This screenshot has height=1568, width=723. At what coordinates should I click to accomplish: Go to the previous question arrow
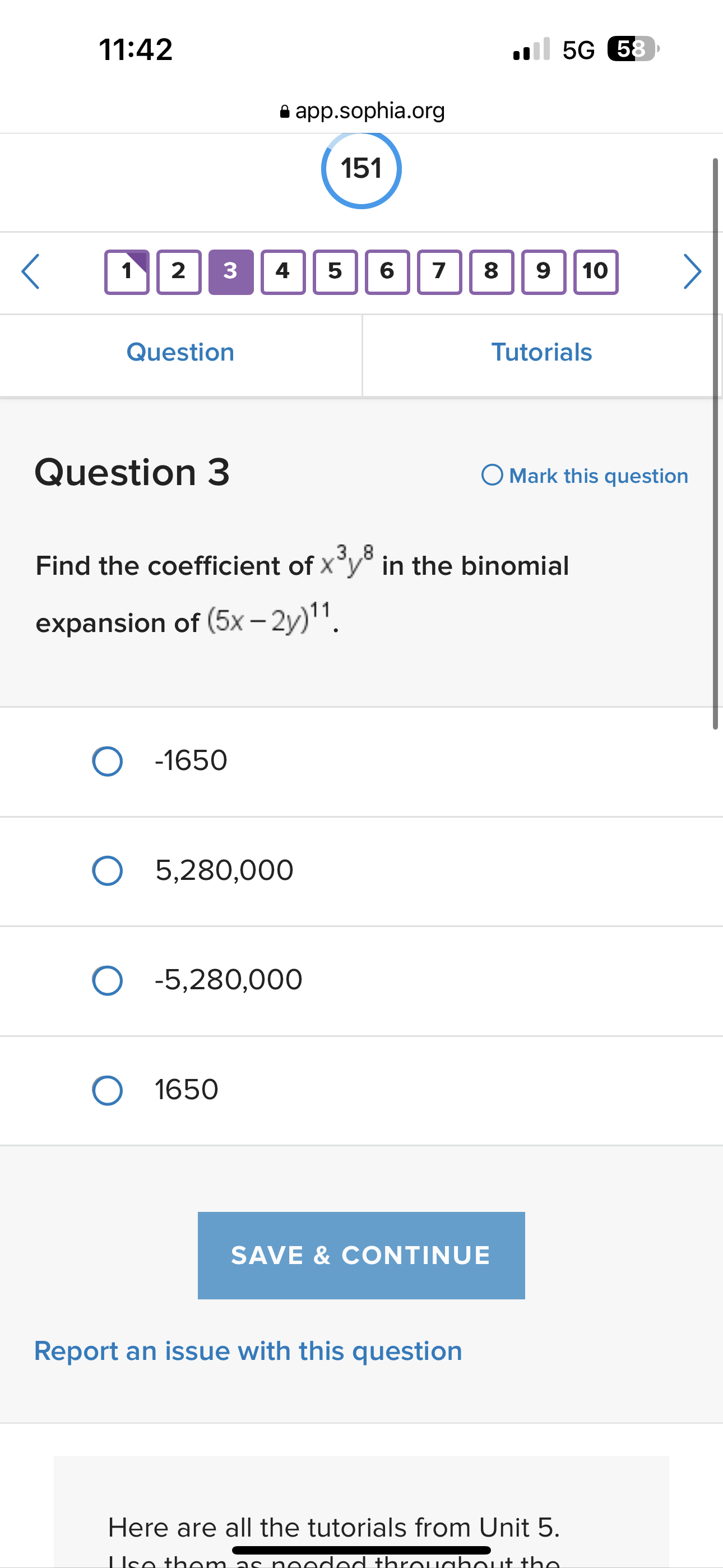(x=30, y=271)
